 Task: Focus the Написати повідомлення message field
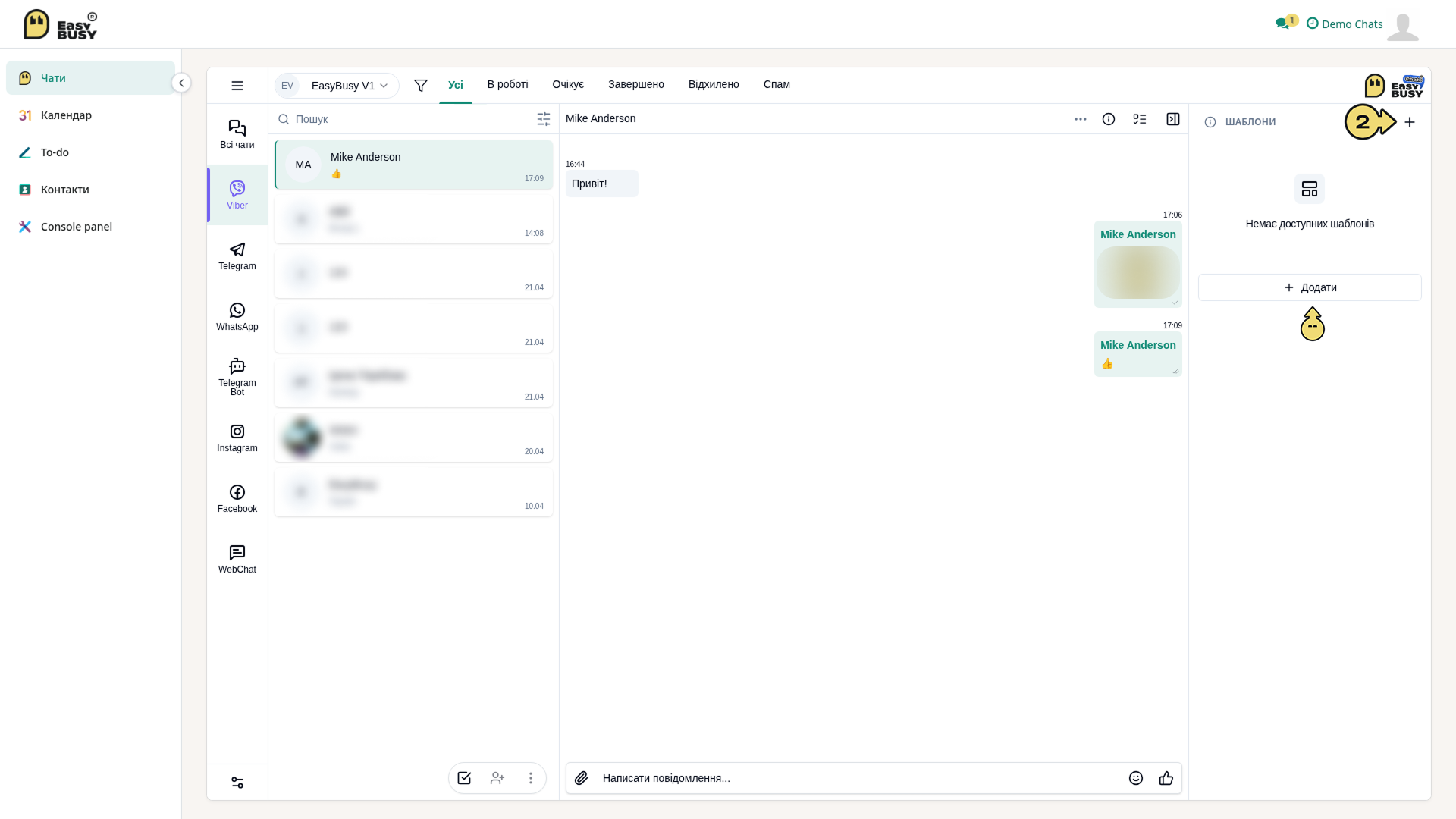coord(859,778)
